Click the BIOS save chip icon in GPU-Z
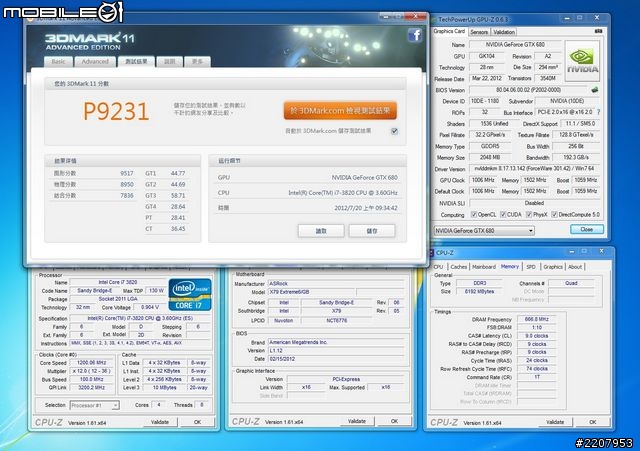 pyautogui.click(x=595, y=90)
